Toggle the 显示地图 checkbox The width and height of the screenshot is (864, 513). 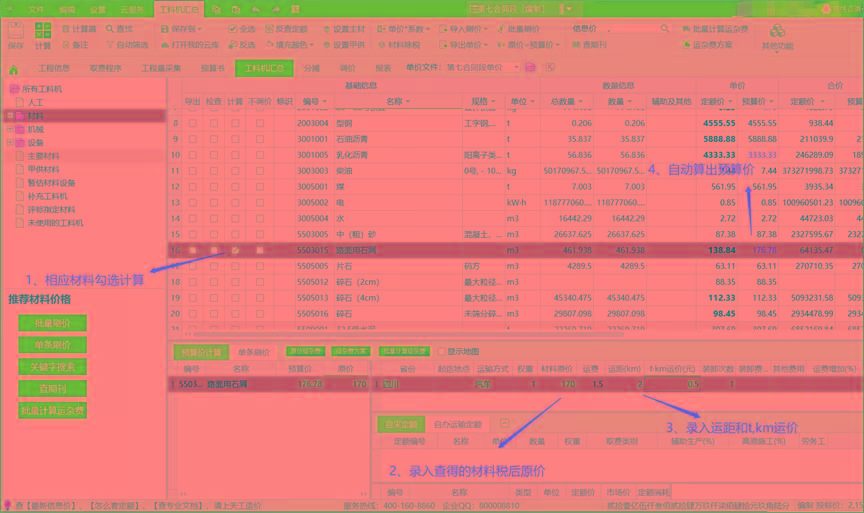pos(441,351)
